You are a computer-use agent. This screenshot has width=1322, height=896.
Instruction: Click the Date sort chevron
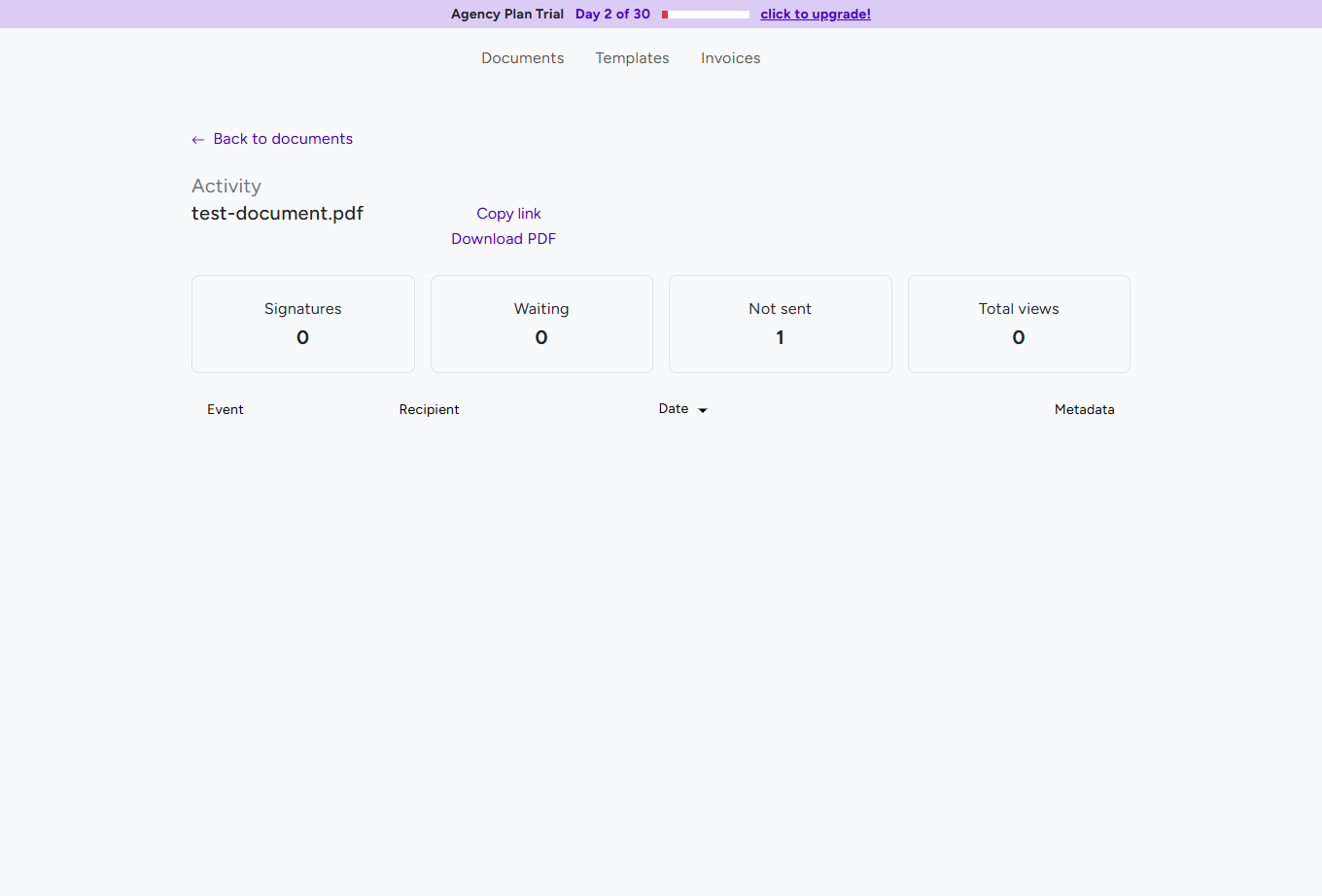click(703, 409)
